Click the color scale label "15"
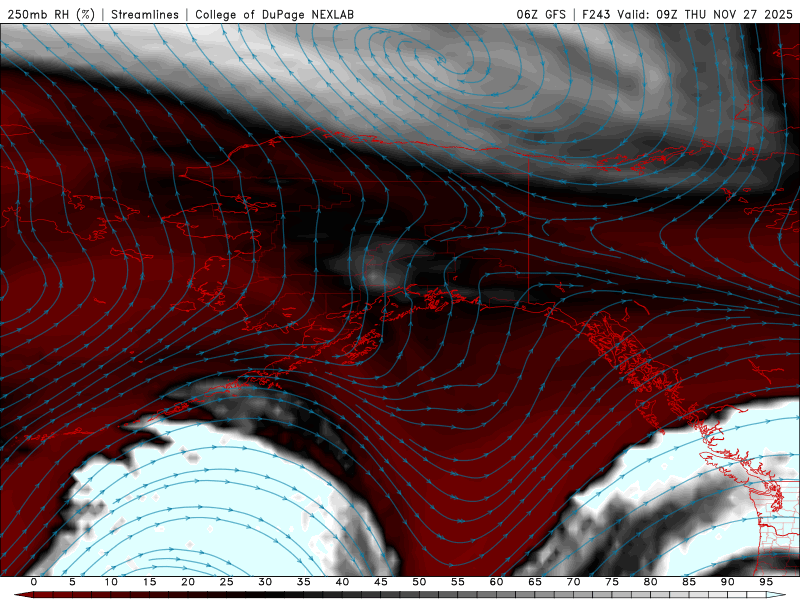This screenshot has height=600, width=800. tap(149, 582)
